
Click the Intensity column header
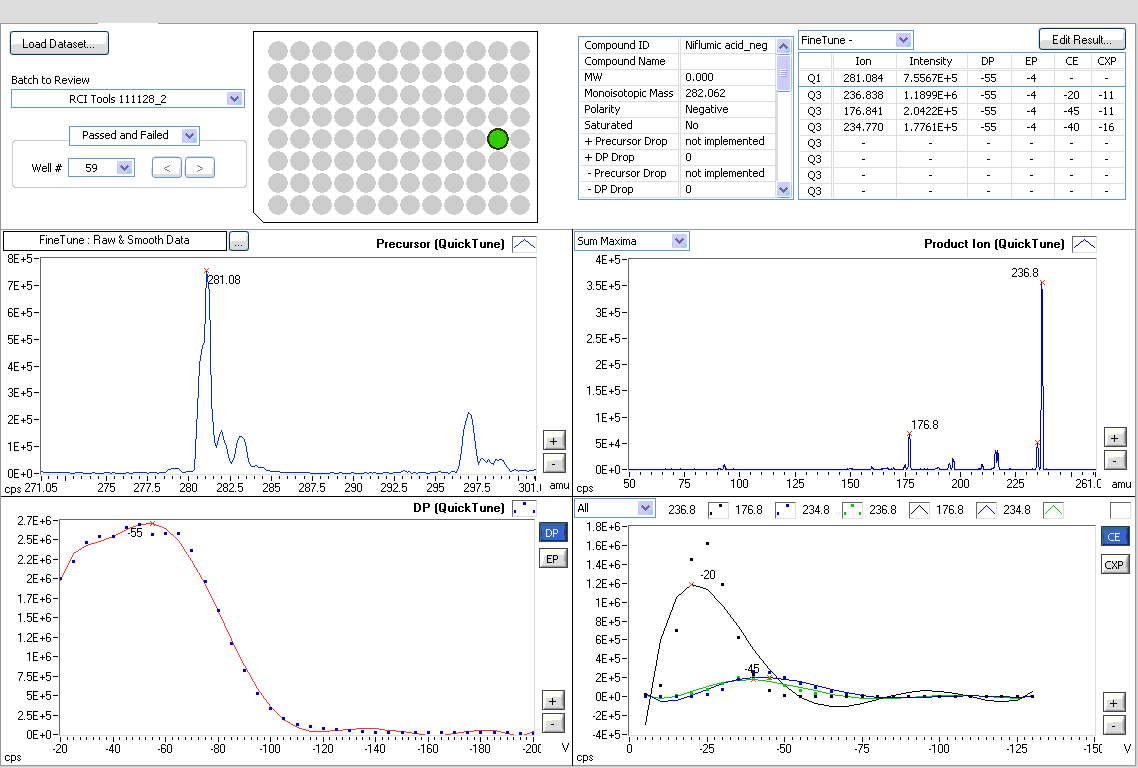[930, 61]
